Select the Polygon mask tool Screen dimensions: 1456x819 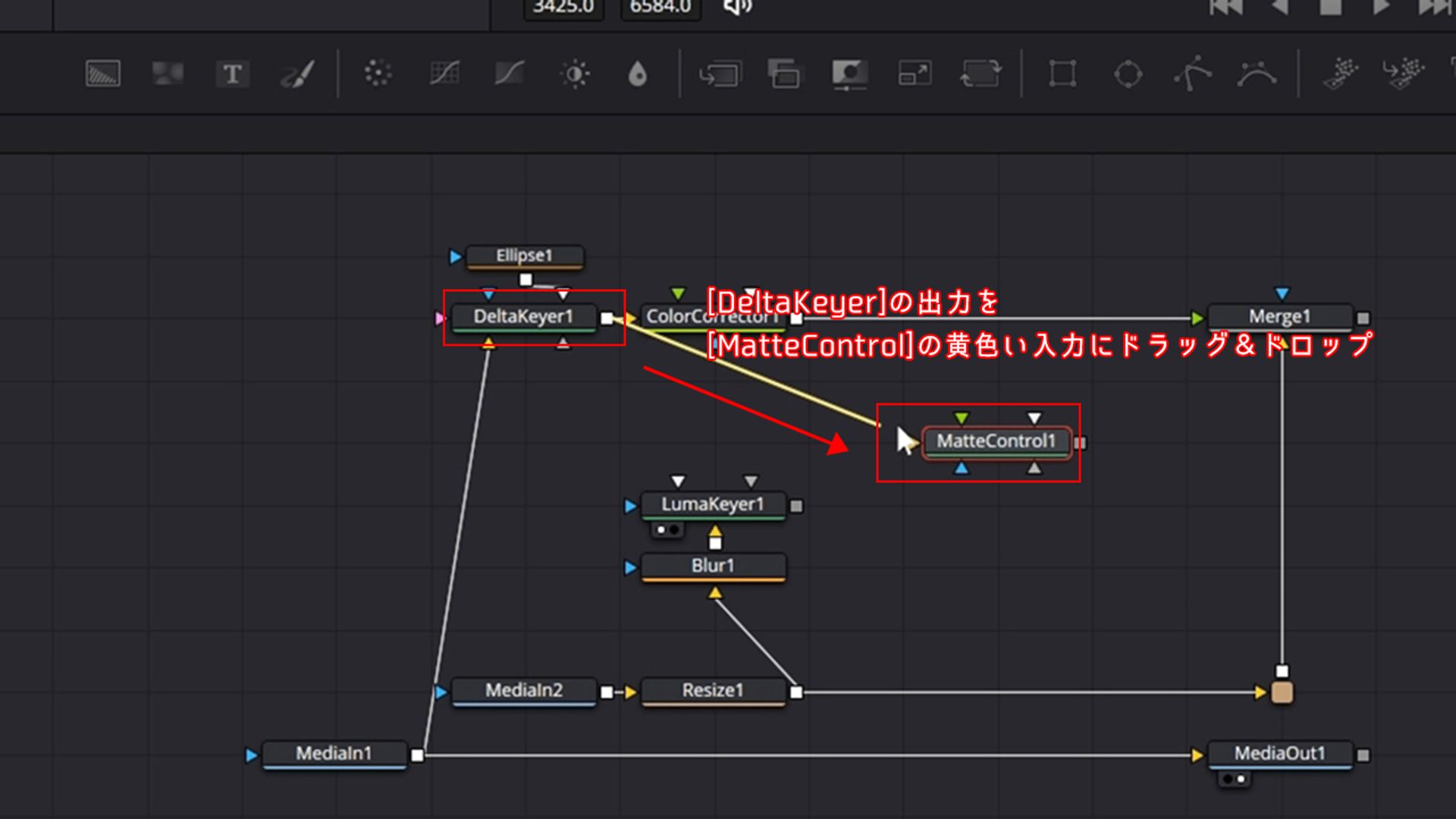[x=1192, y=74]
